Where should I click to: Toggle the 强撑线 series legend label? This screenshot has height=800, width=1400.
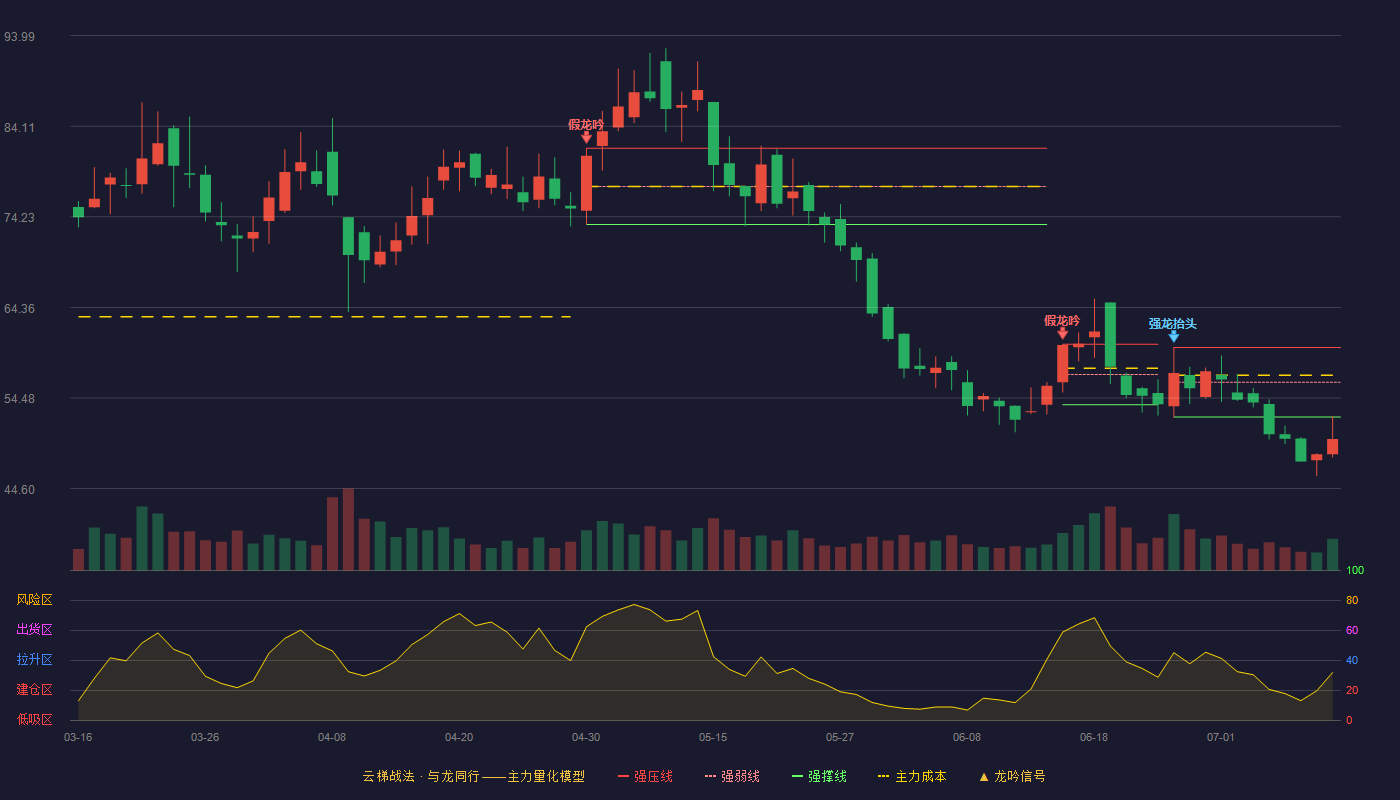[x=827, y=777]
